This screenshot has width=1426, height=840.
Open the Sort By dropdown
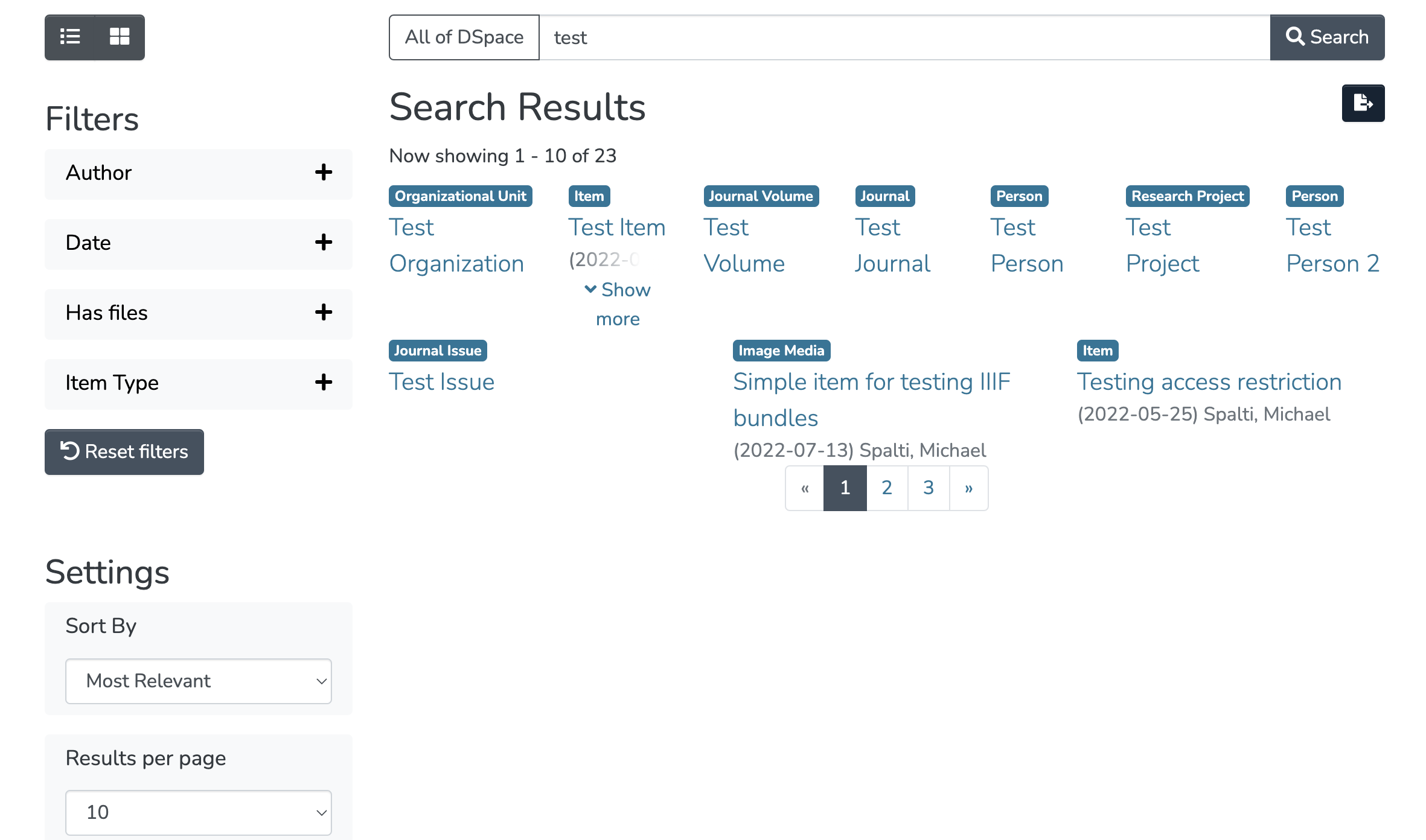[198, 681]
